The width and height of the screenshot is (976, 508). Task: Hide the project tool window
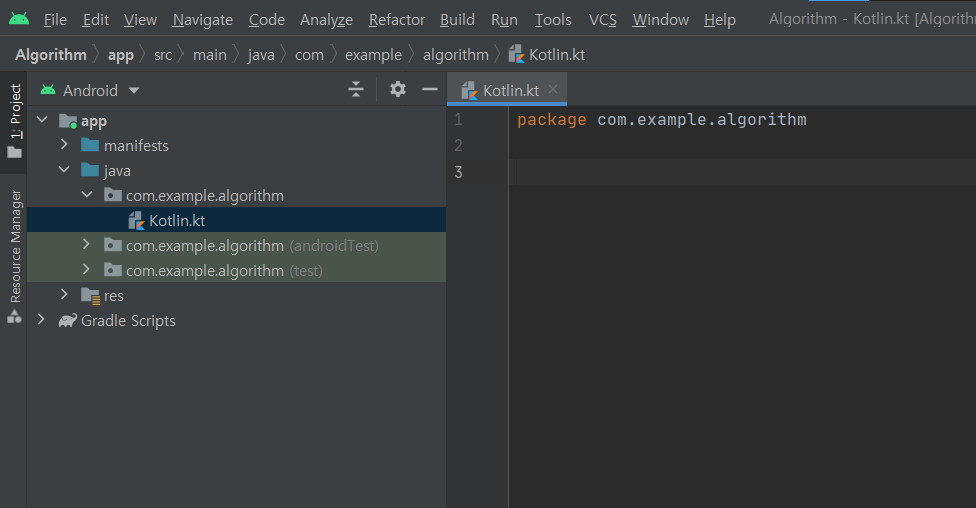point(429,90)
